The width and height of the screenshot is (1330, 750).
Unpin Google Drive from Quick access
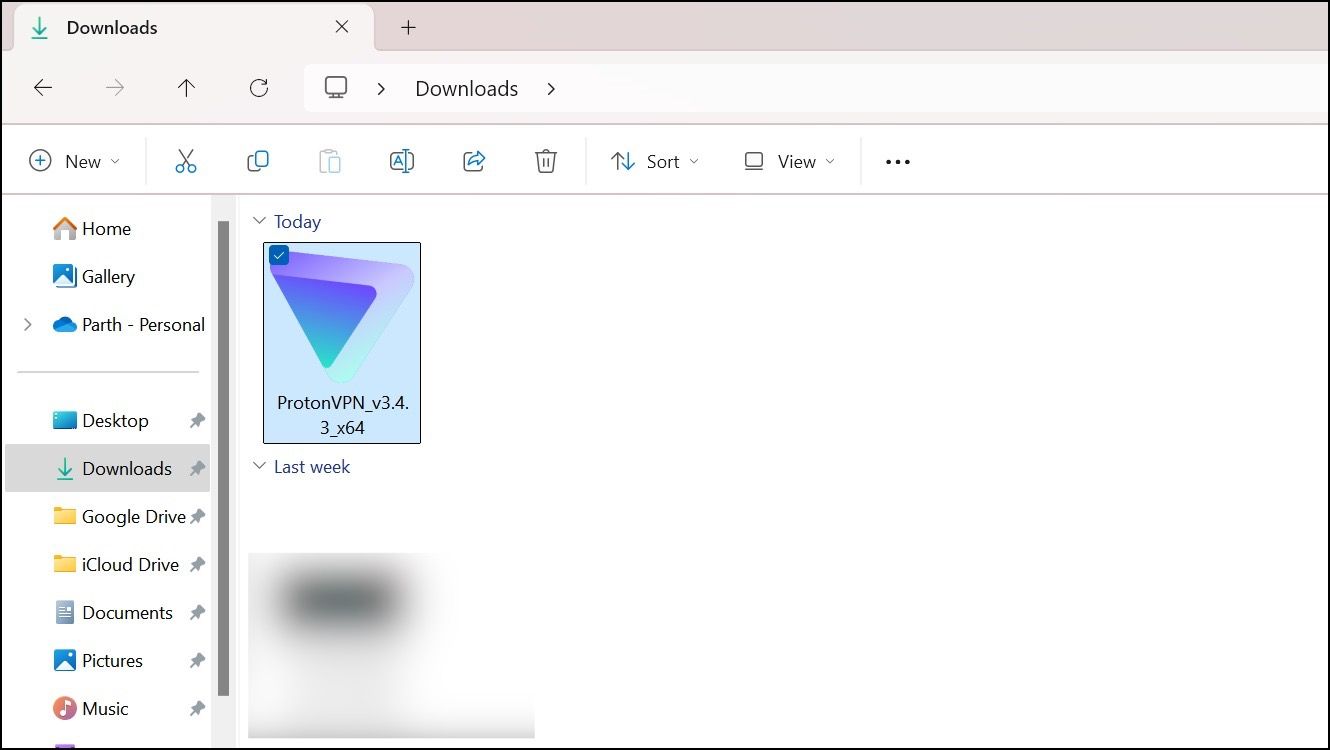coord(196,516)
